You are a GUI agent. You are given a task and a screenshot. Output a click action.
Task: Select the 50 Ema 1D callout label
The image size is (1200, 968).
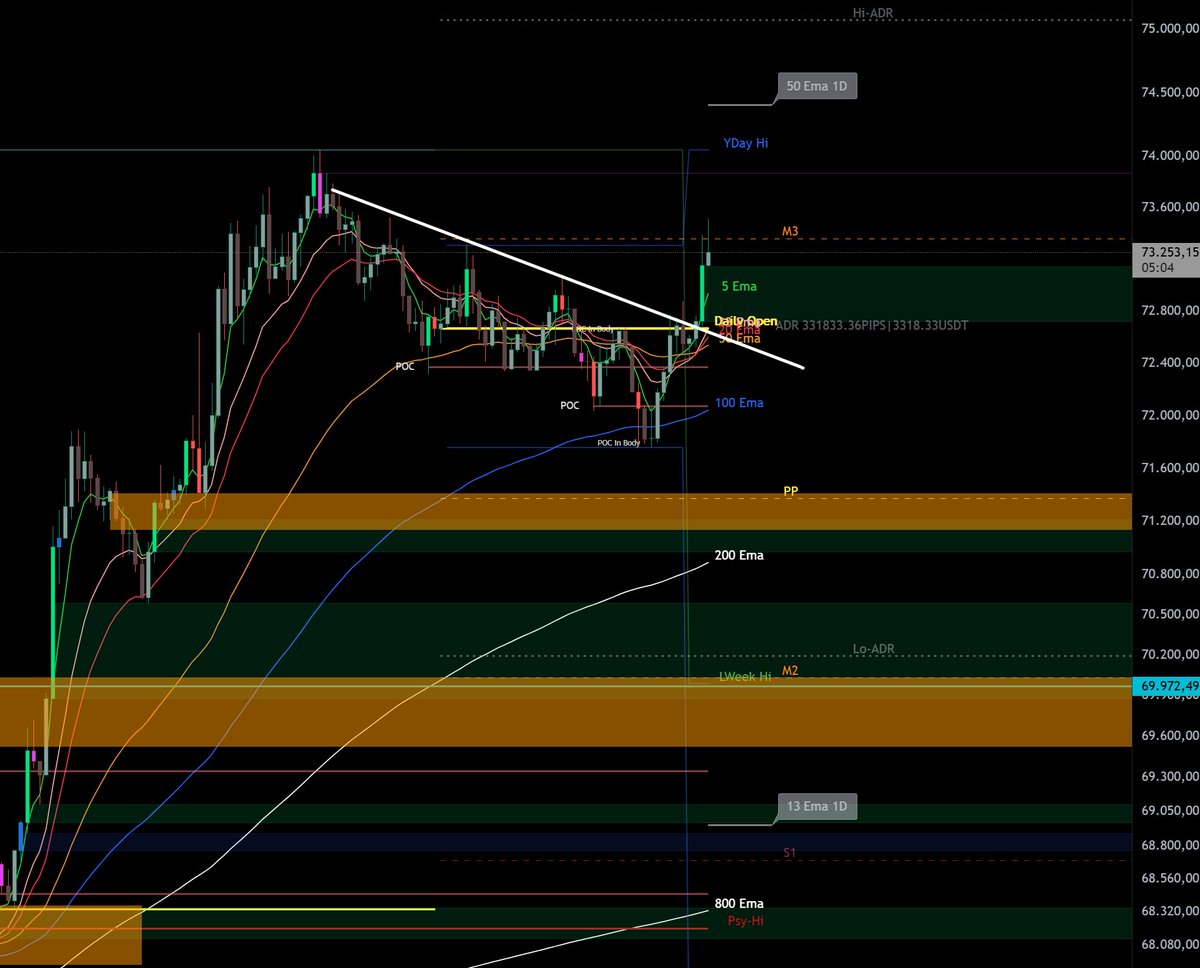(818, 87)
